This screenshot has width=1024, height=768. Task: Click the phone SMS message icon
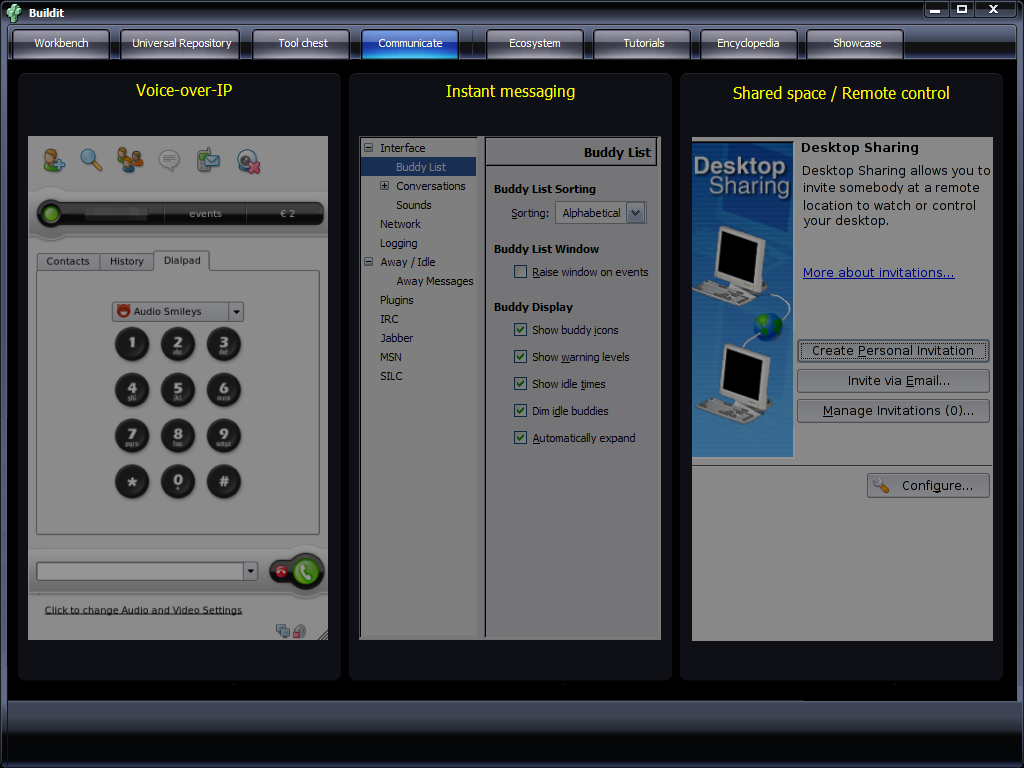pos(208,160)
